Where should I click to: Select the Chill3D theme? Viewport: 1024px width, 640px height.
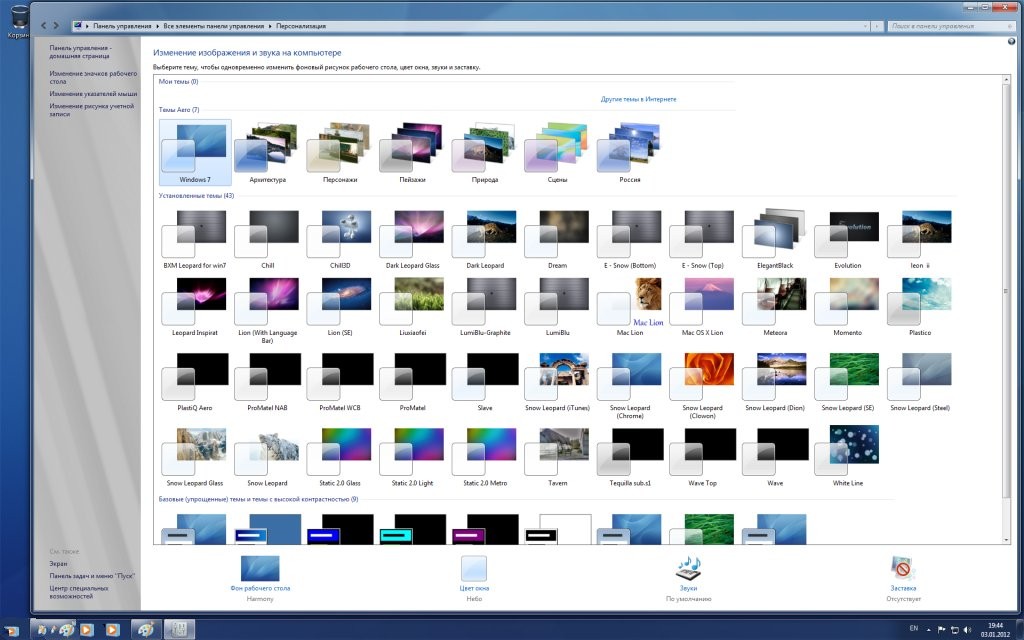340,239
